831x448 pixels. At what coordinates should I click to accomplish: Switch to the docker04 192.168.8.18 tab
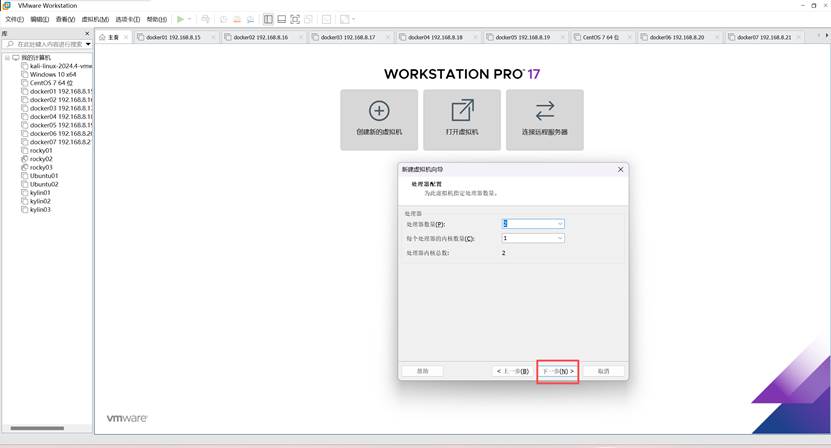click(x=436, y=37)
